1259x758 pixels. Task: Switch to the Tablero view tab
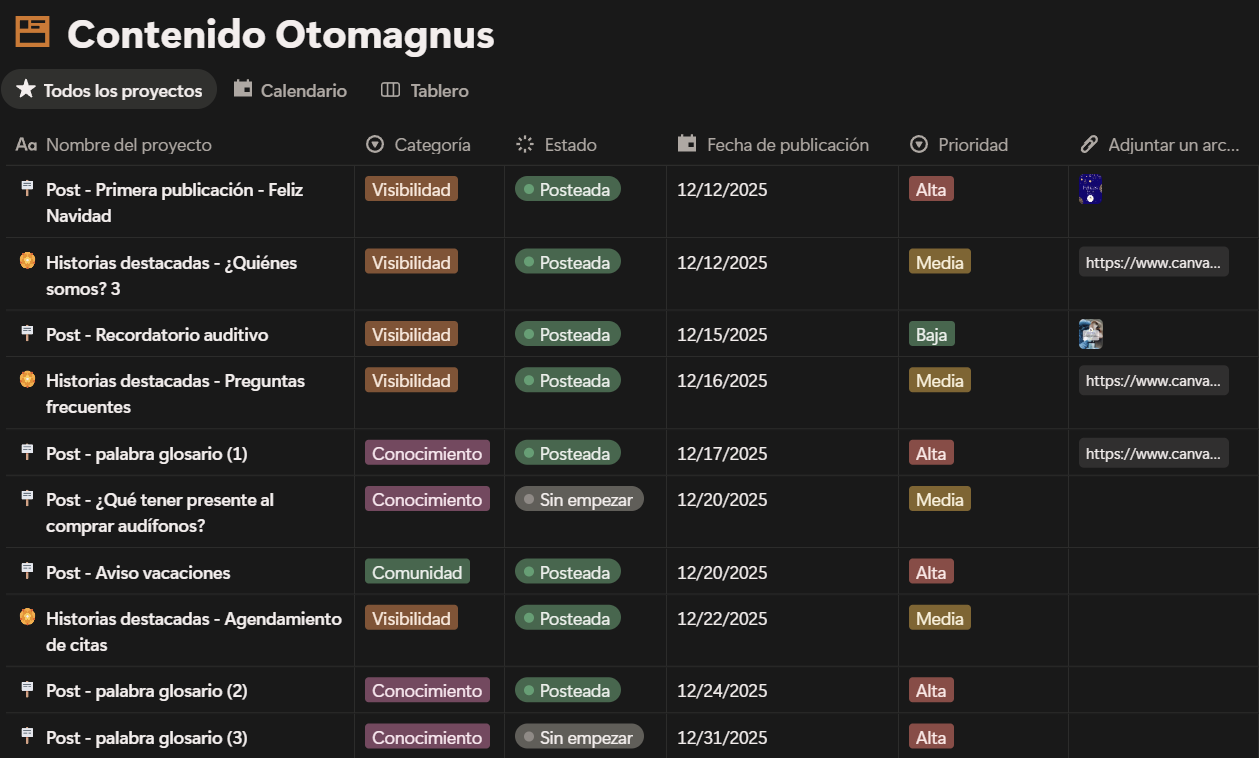[425, 90]
